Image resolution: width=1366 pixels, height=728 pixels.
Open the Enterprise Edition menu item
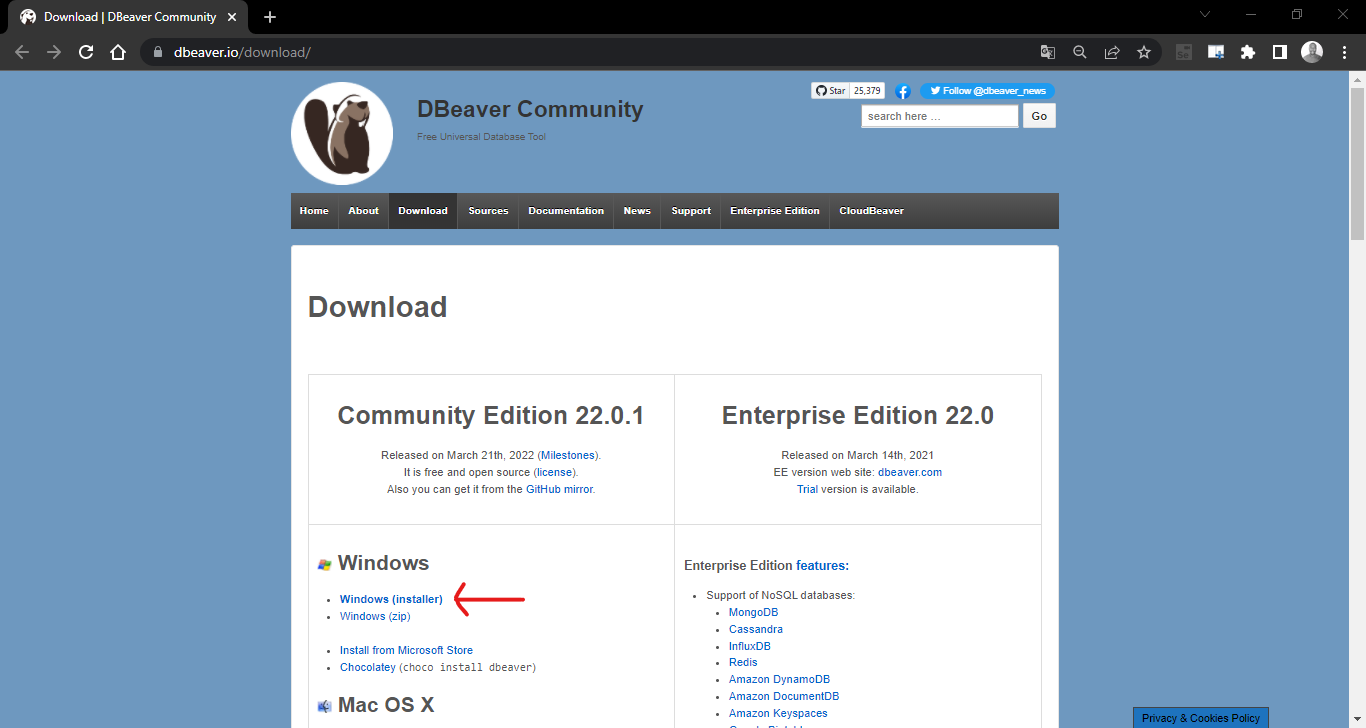point(775,211)
